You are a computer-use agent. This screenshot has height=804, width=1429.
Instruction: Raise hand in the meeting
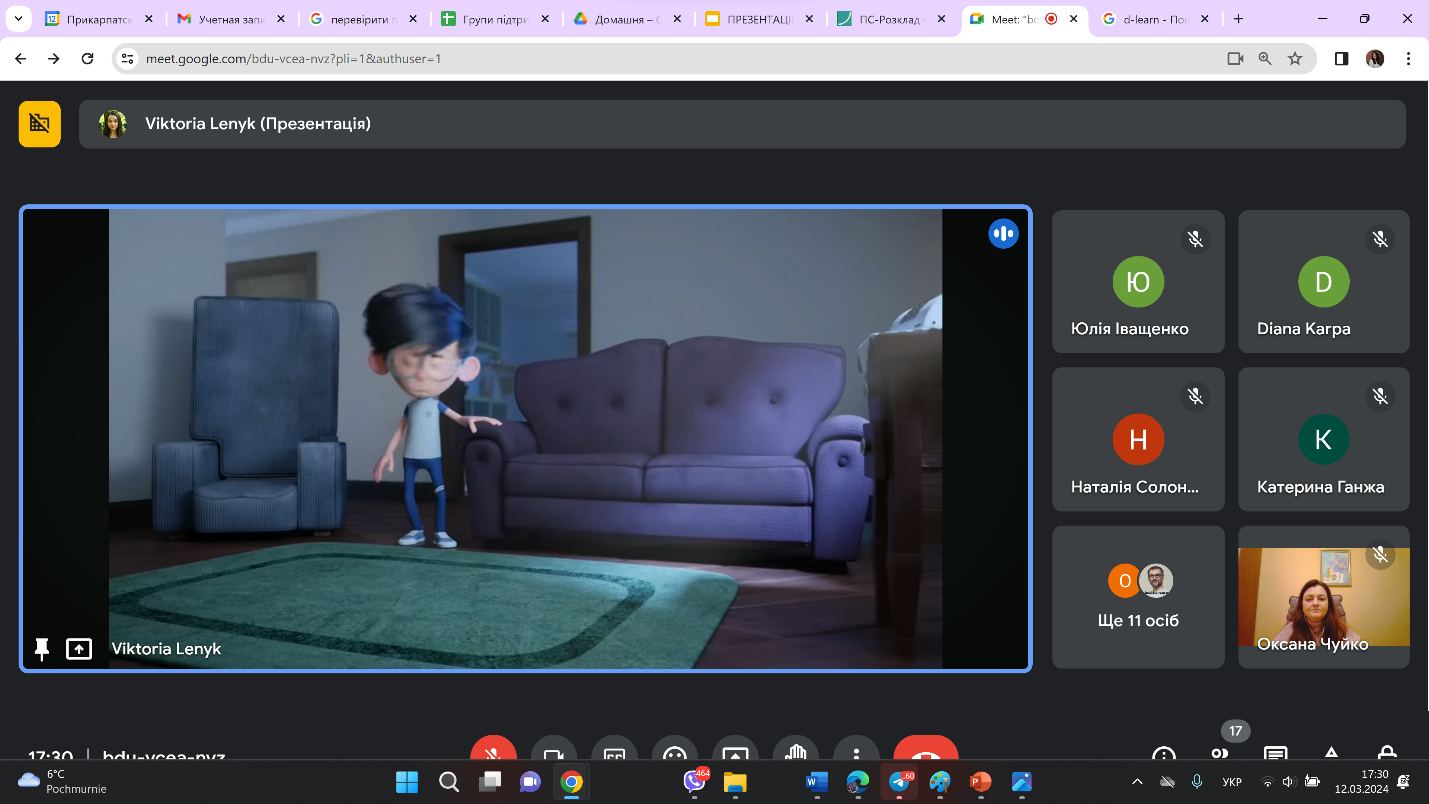click(x=796, y=754)
